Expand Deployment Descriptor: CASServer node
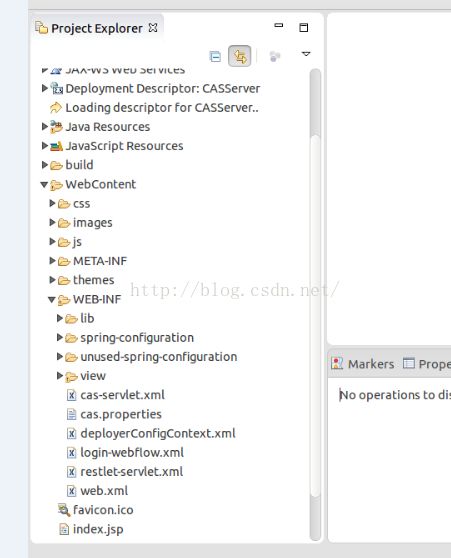This screenshot has height=558, width=451. click(44, 88)
